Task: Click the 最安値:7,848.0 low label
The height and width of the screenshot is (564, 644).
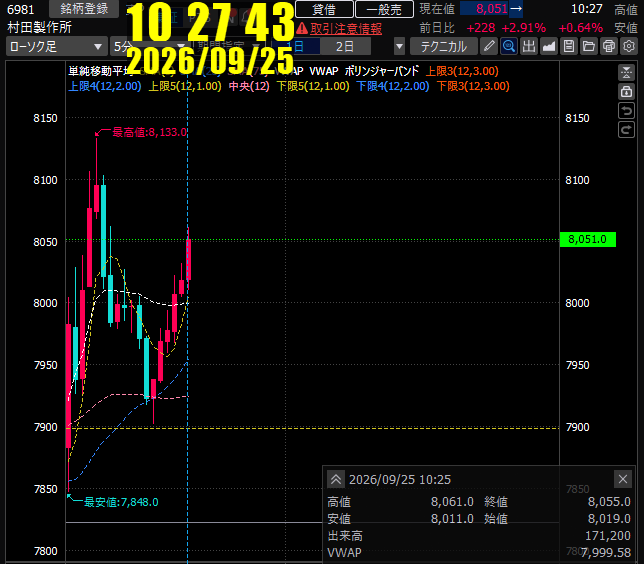Action: coord(121,502)
